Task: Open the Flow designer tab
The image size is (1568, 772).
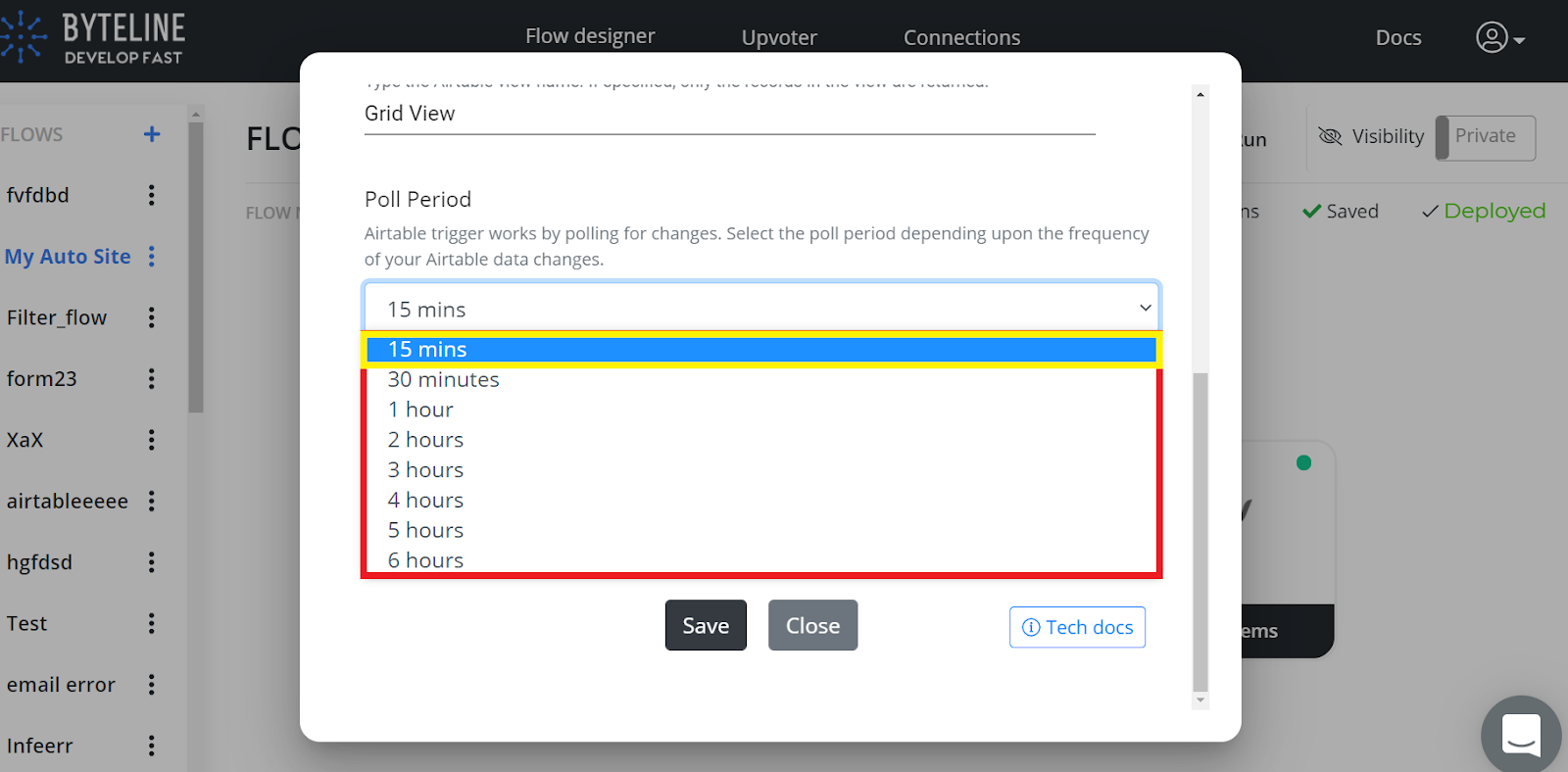Action: pos(590,37)
